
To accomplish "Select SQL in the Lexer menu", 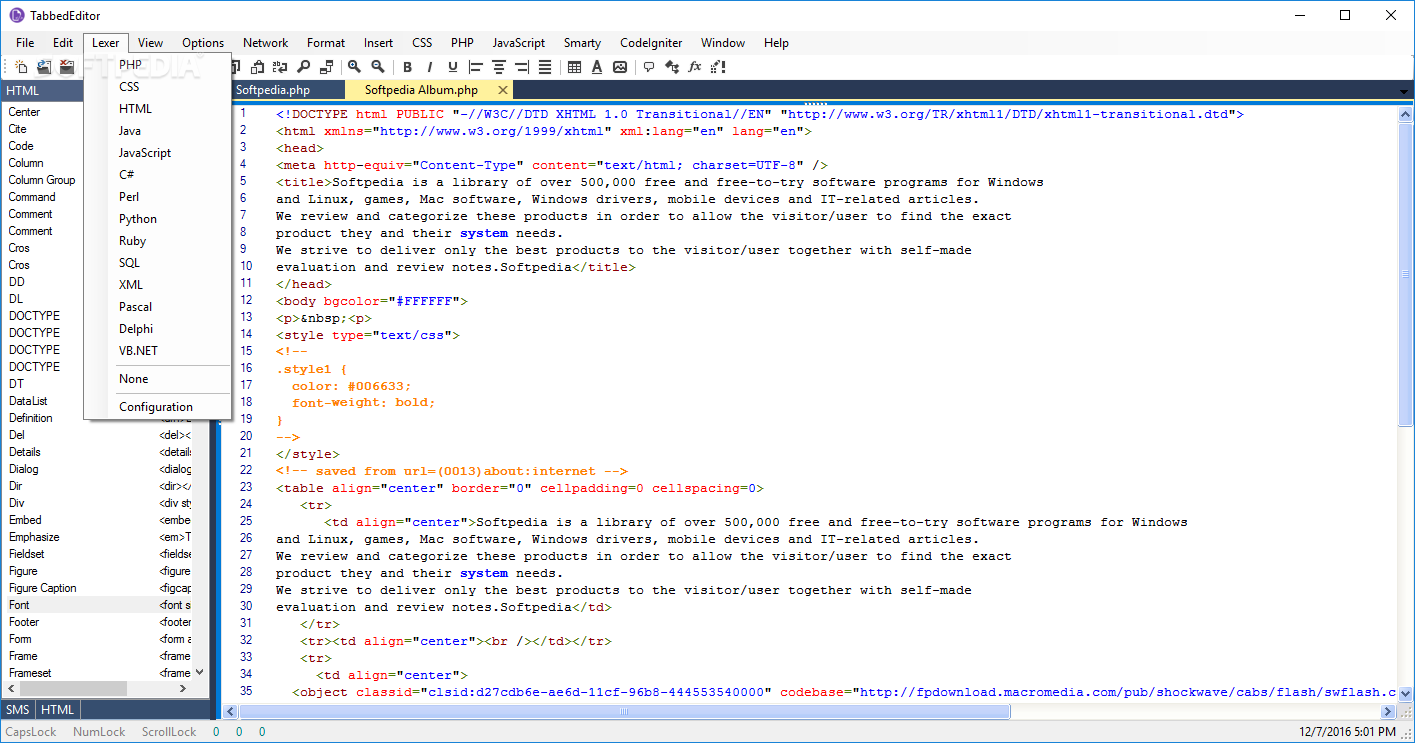I will (x=159, y=263).
